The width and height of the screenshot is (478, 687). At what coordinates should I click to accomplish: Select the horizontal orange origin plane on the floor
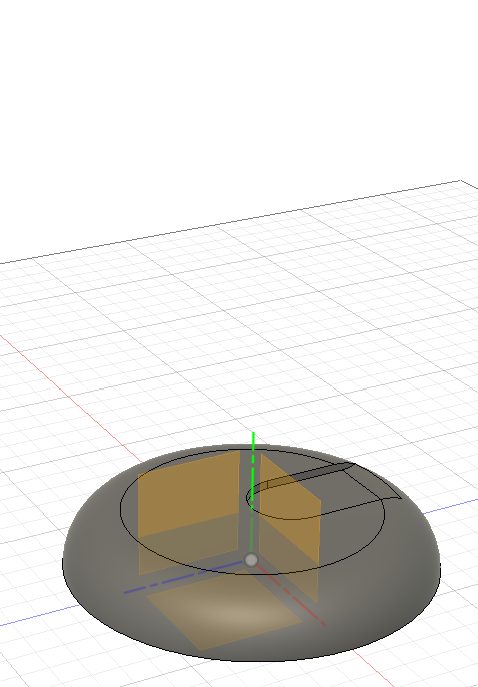(x=224, y=611)
